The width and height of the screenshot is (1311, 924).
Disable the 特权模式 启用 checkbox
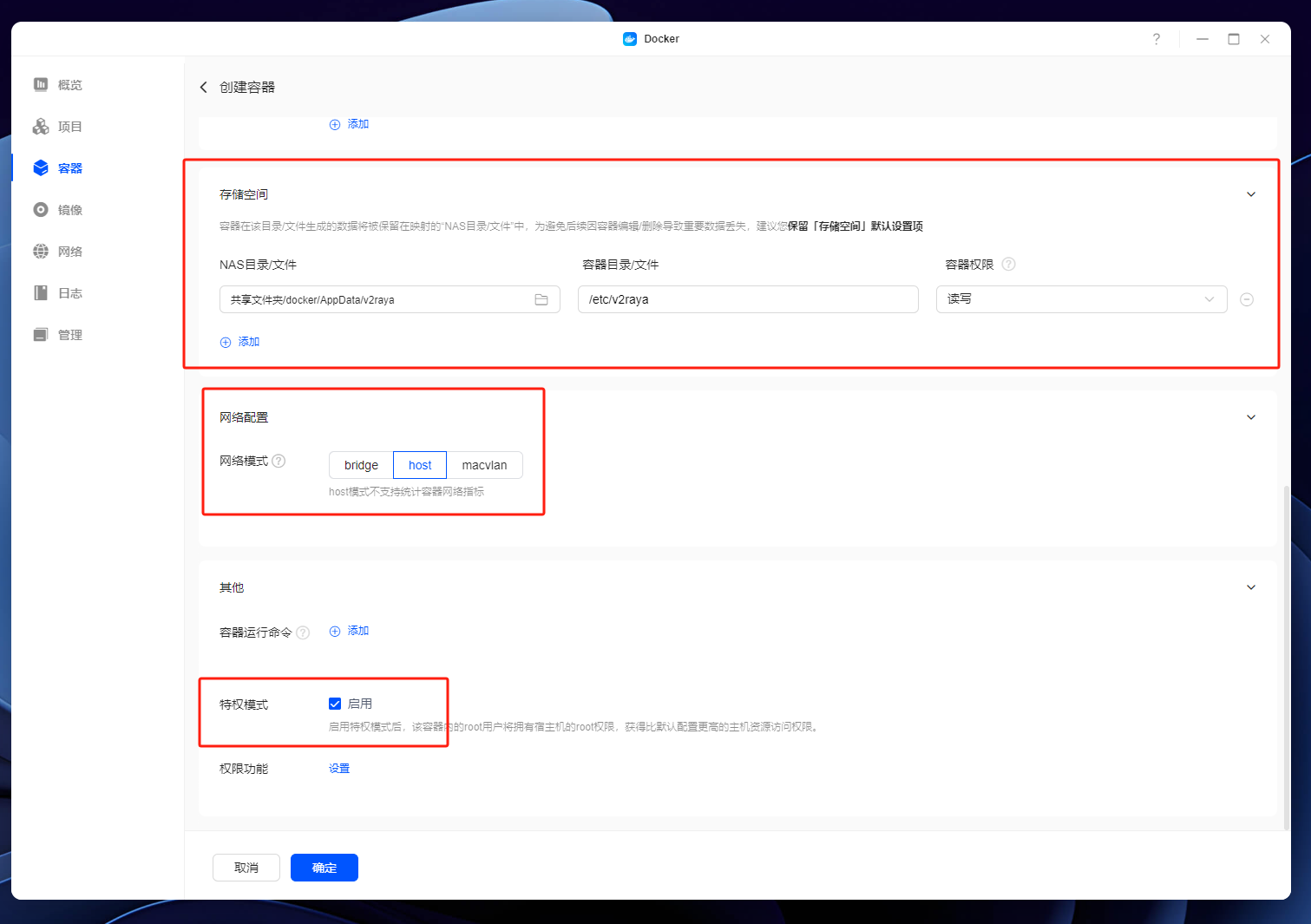[335, 704]
